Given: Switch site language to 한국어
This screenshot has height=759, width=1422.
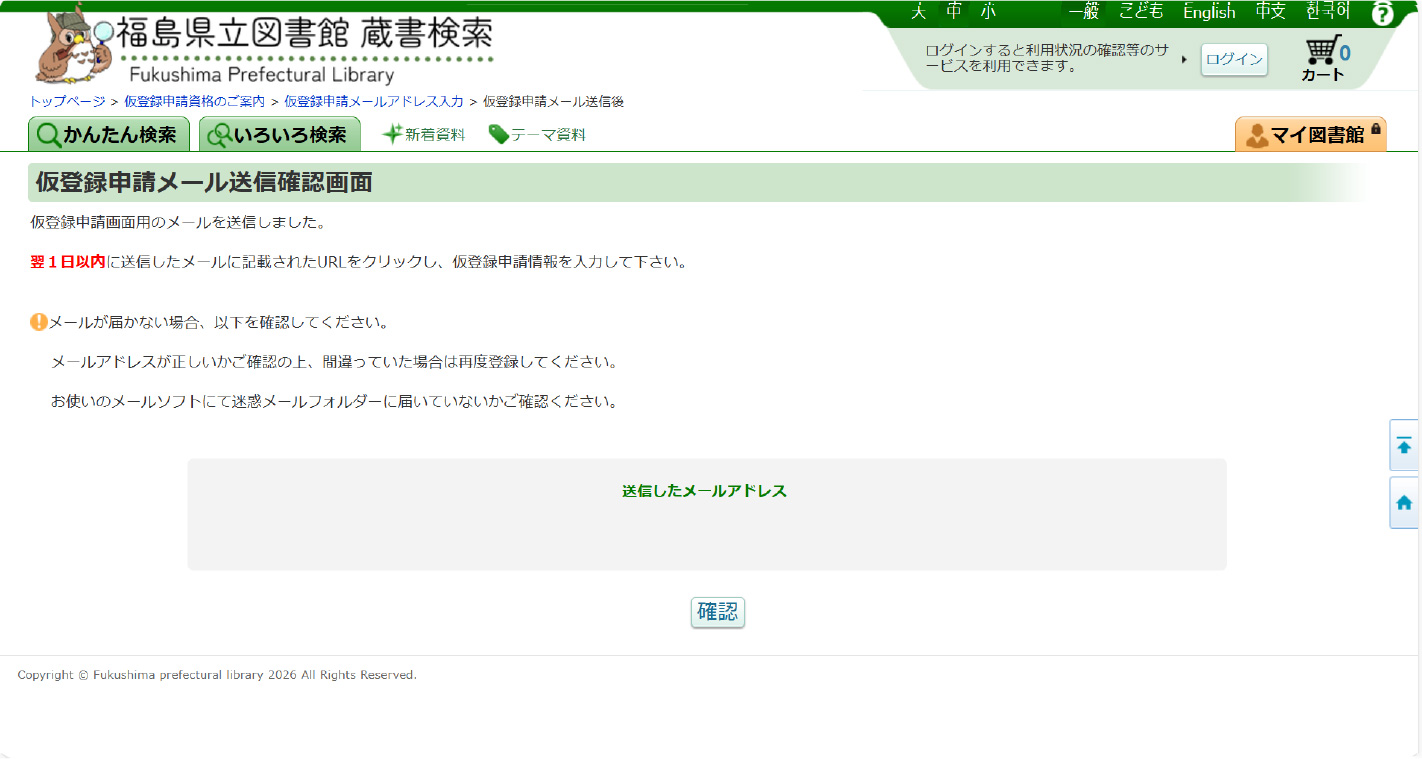Looking at the screenshot, I should click(x=1328, y=12).
